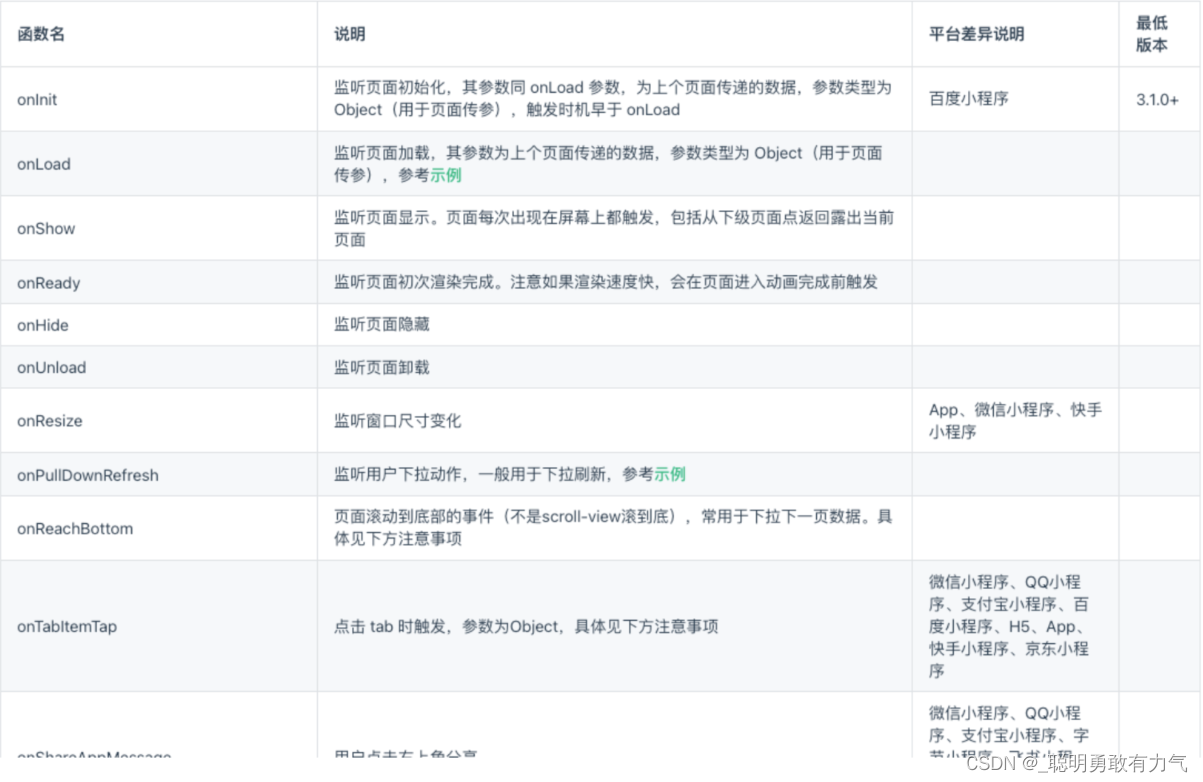Screen dimensions: 1203x782
Task: Select the onHide function name
Action: pos(41,325)
